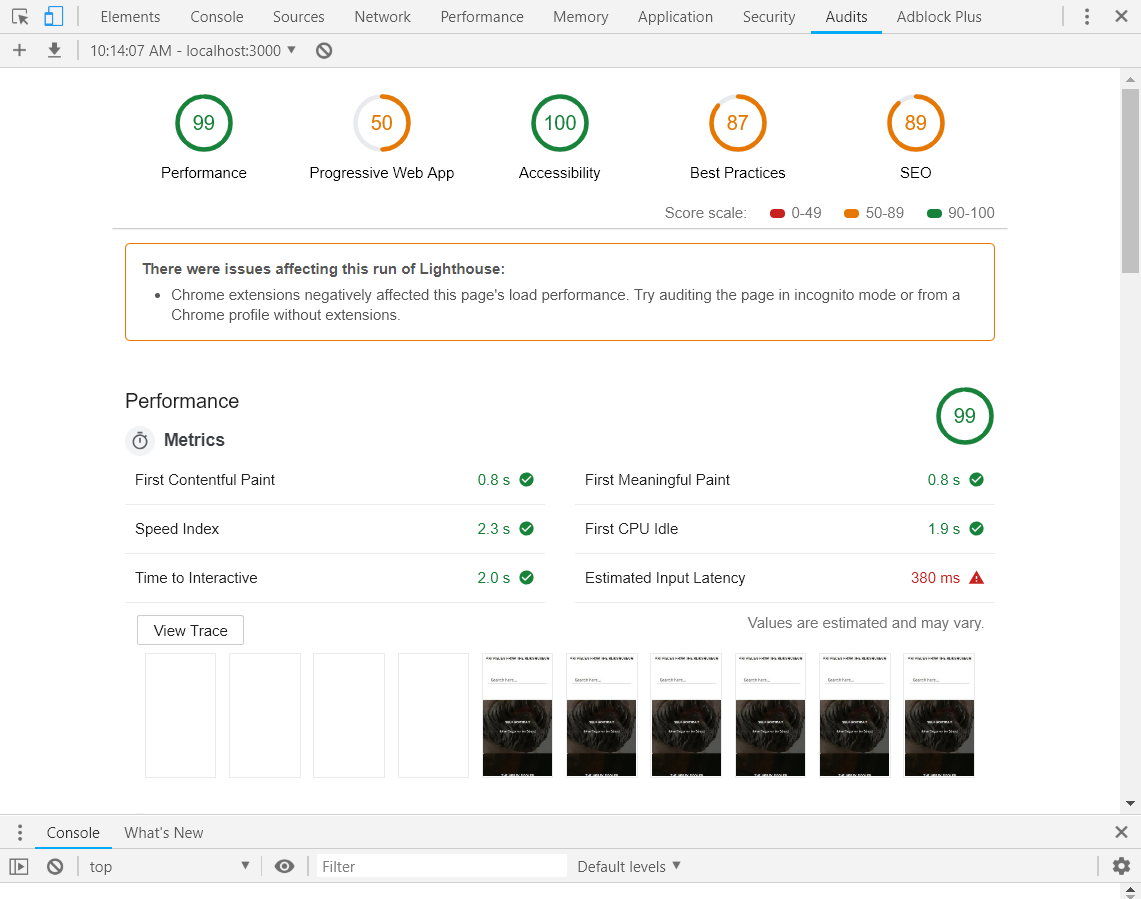Select the inspect element cursor icon
Image resolution: width=1141 pixels, height=899 pixels.
point(20,16)
